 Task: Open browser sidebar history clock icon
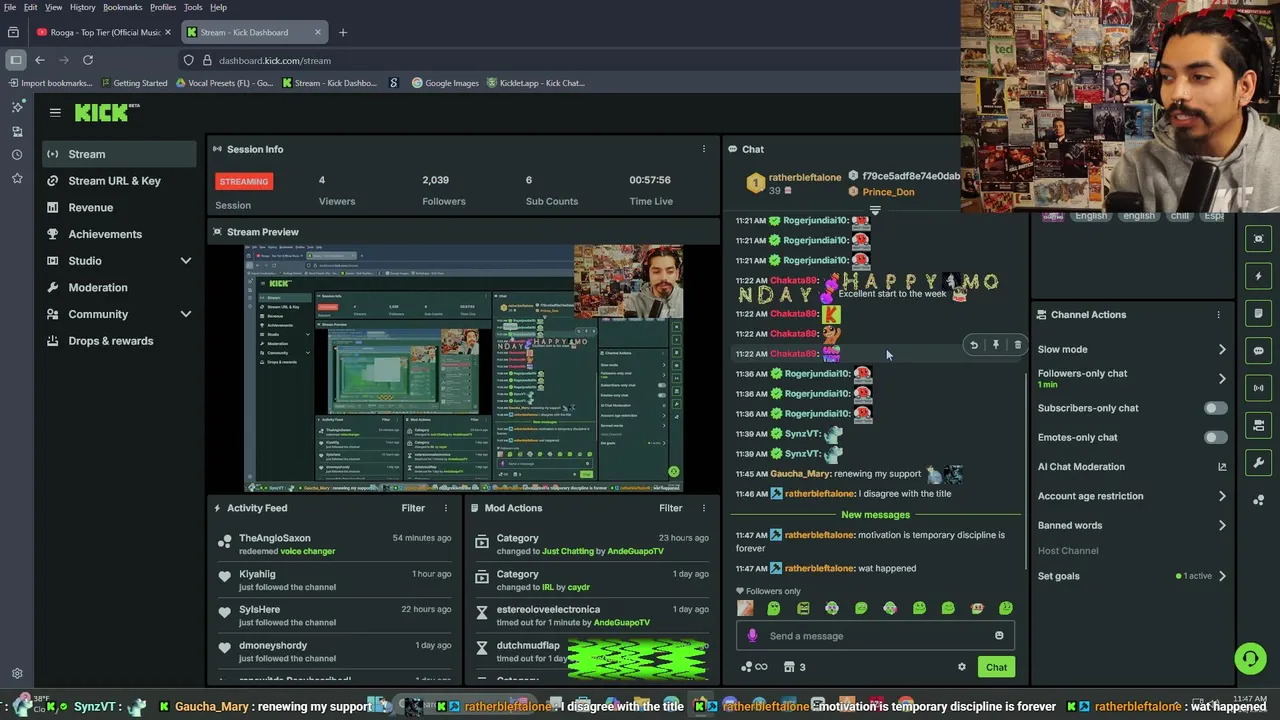[17, 155]
